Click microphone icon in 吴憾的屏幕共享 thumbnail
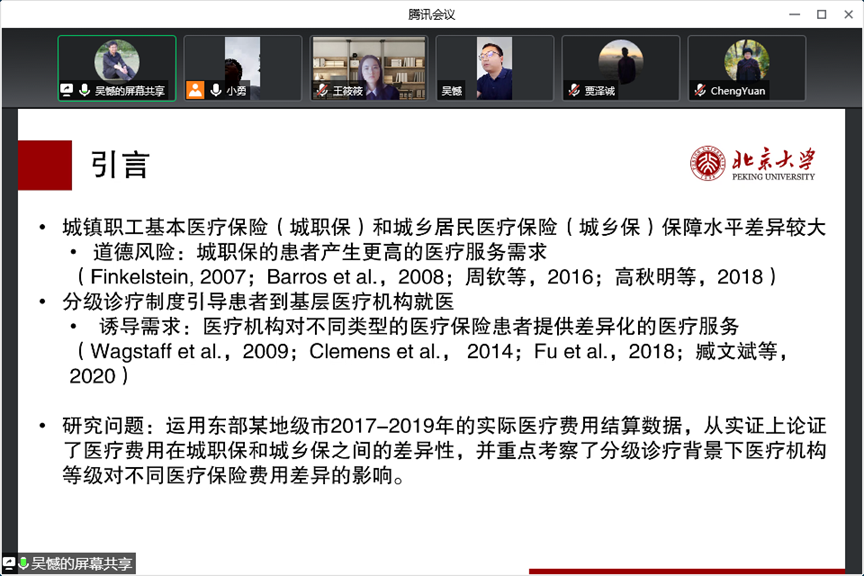The width and height of the screenshot is (864, 576). tap(85, 90)
